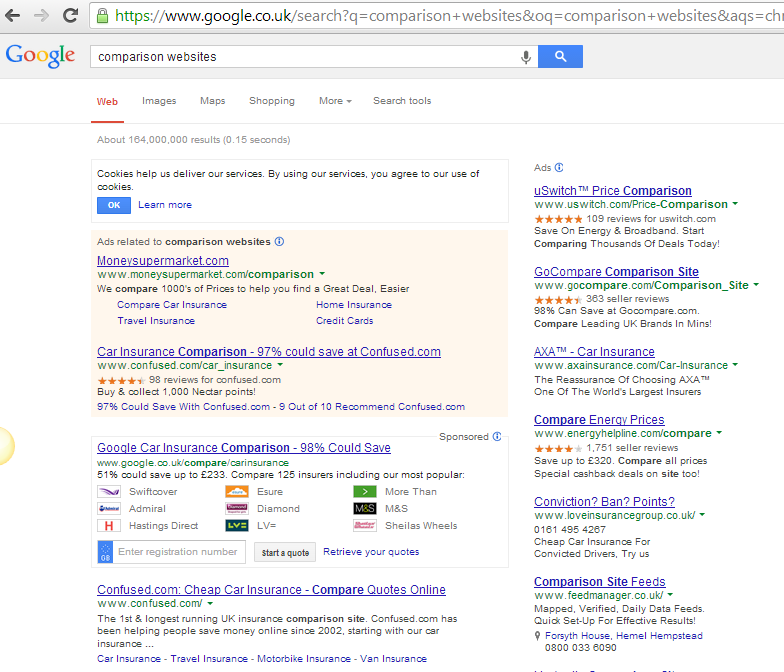The height and width of the screenshot is (672, 784).
Task: Switch to the Shopping tab
Action: 272,101
